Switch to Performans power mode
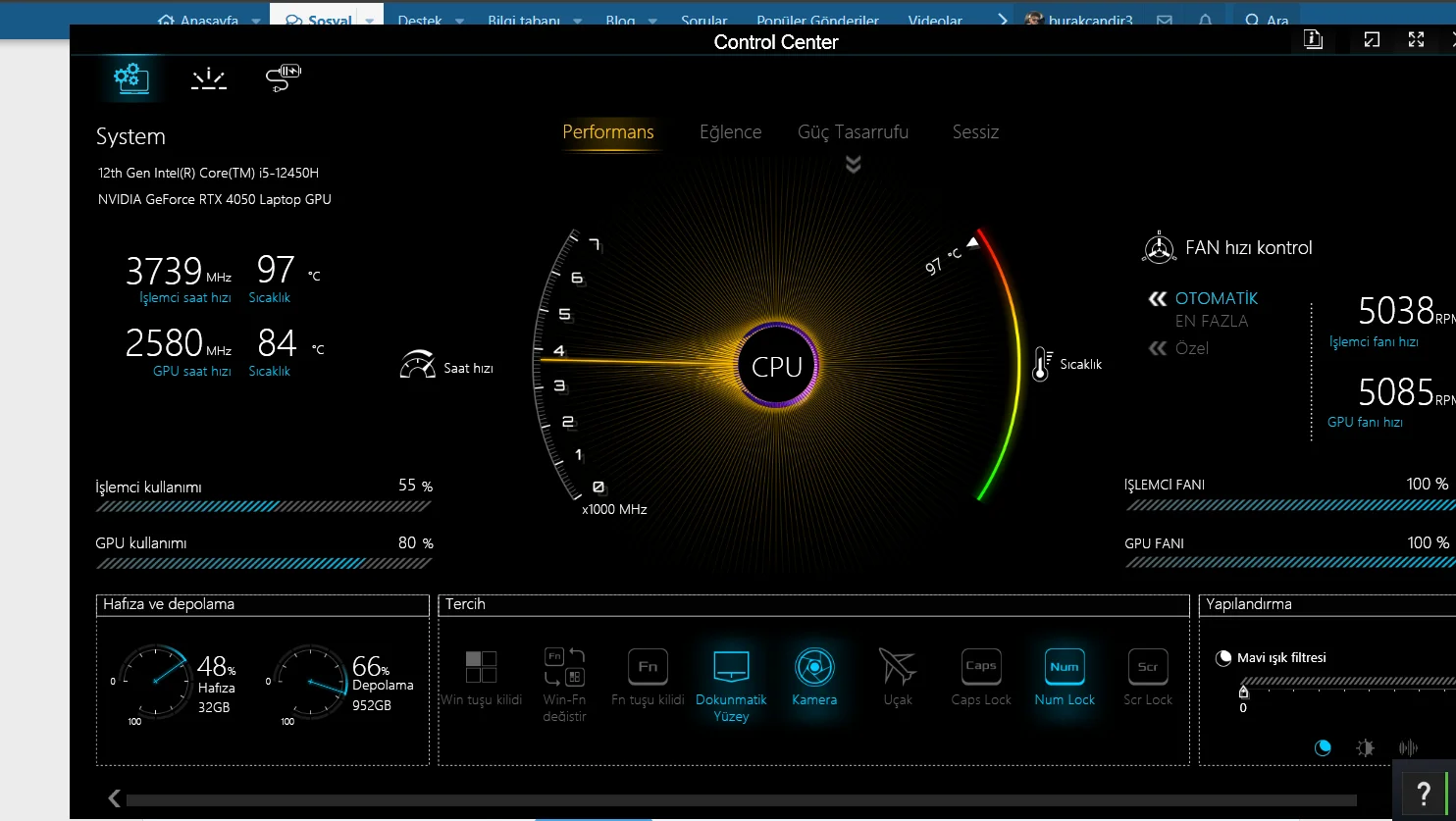The height and width of the screenshot is (821, 1456). [608, 132]
